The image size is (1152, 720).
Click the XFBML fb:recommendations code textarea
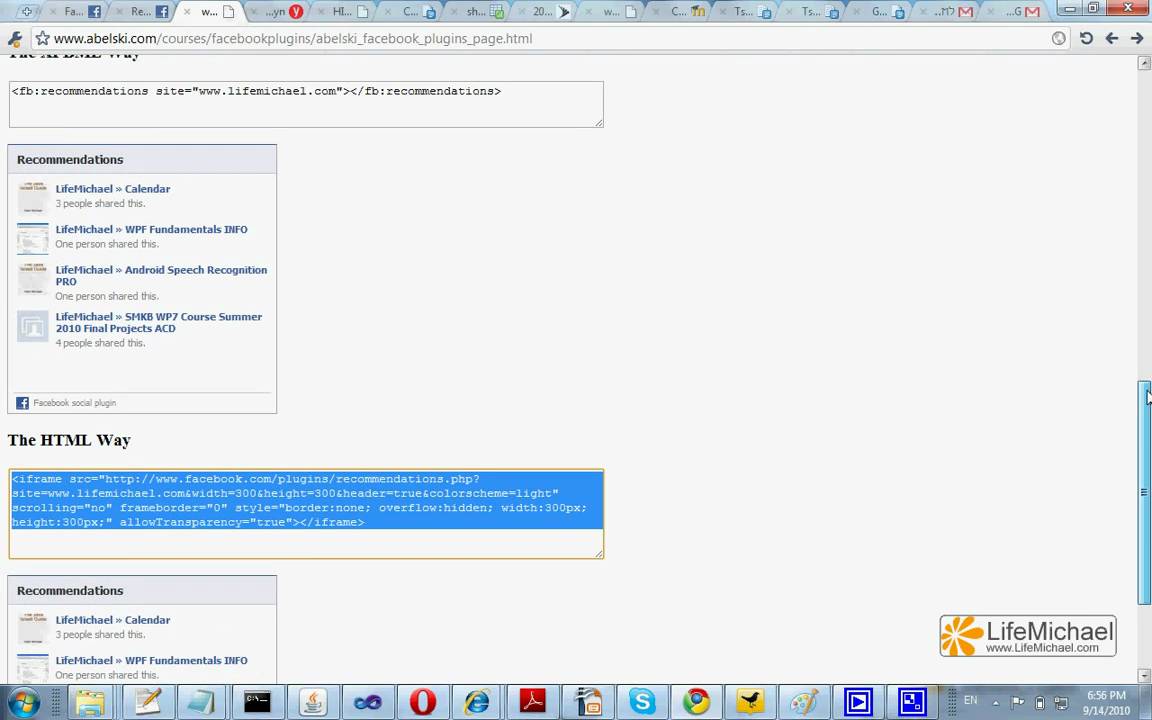(x=306, y=104)
